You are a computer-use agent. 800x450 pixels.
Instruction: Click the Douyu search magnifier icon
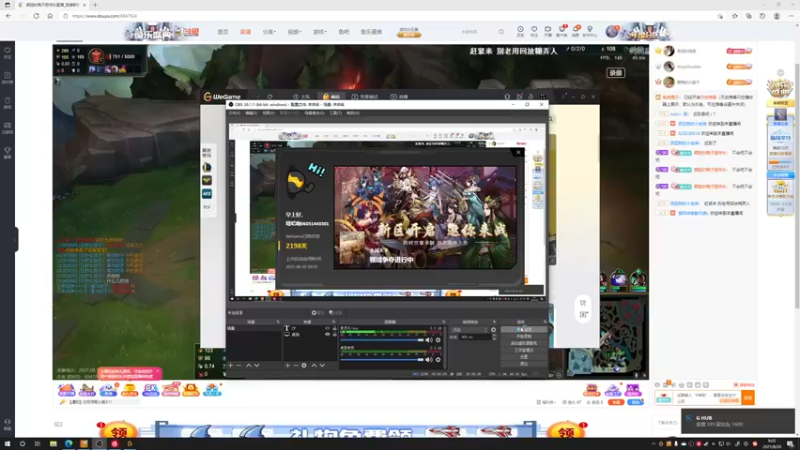coord(501,32)
